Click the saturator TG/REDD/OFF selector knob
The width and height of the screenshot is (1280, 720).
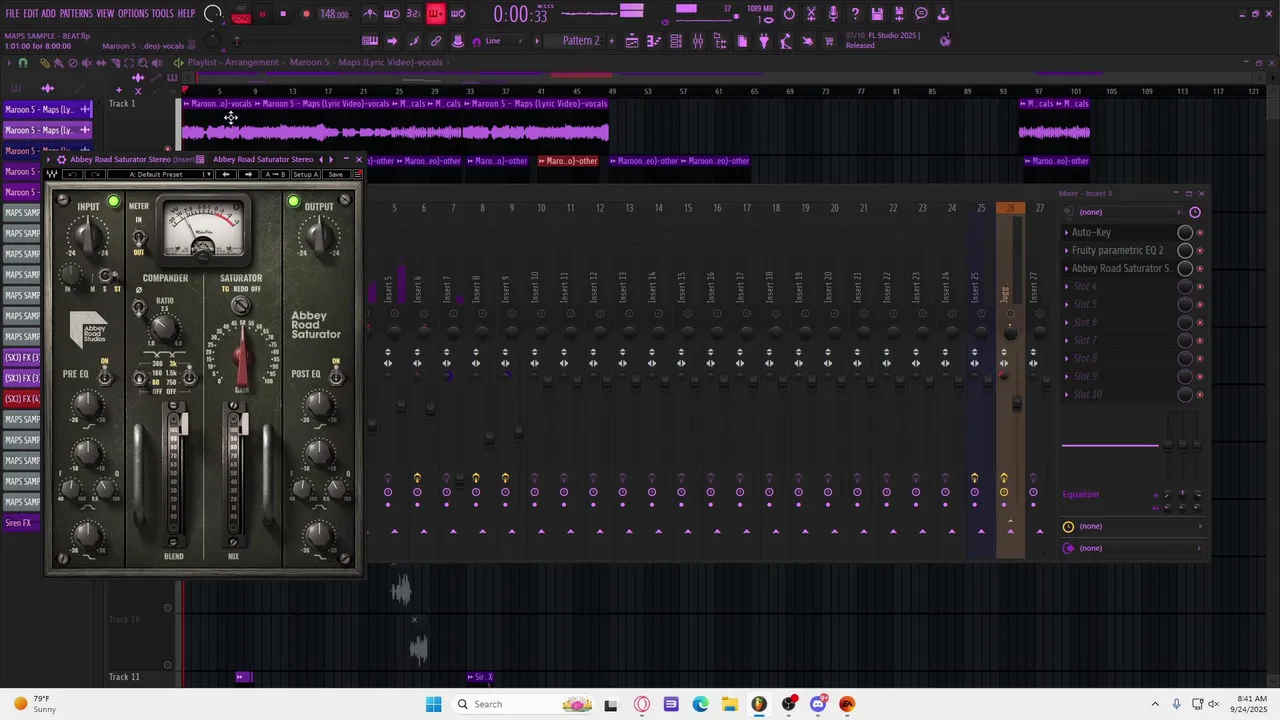point(240,306)
